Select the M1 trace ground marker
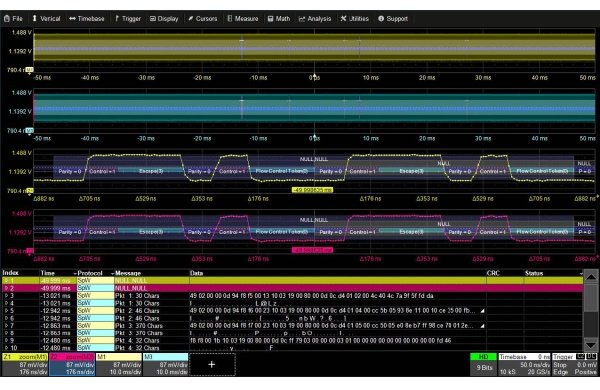The width and height of the screenshot is (600, 390). point(29,70)
